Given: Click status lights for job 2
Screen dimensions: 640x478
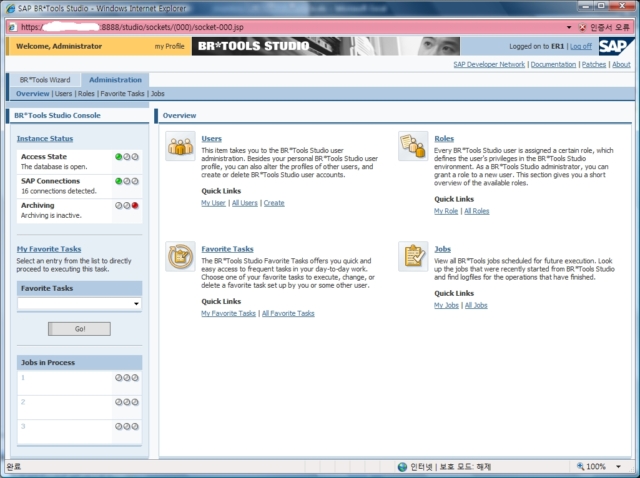Looking at the screenshot, I should [x=127, y=402].
